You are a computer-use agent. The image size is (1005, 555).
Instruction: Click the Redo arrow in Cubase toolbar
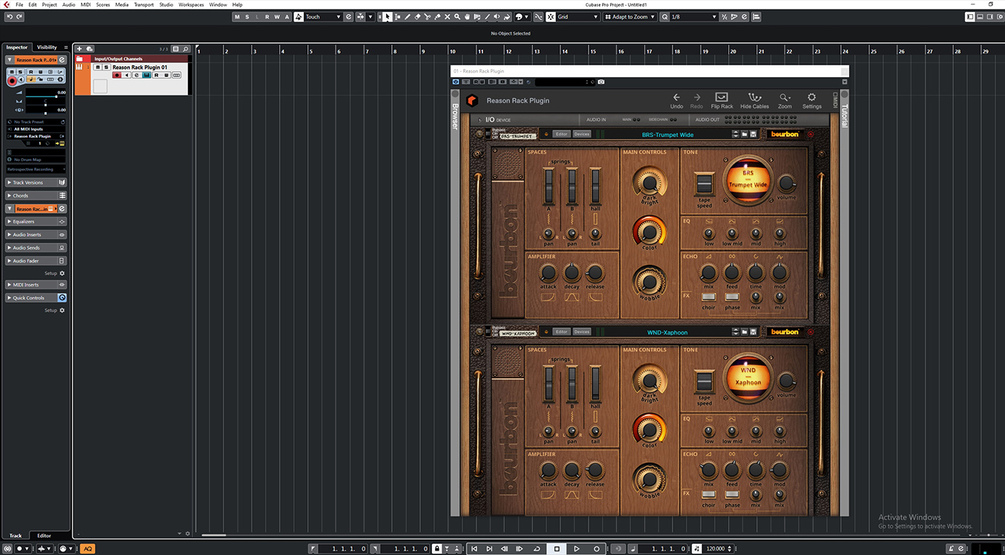(x=19, y=17)
